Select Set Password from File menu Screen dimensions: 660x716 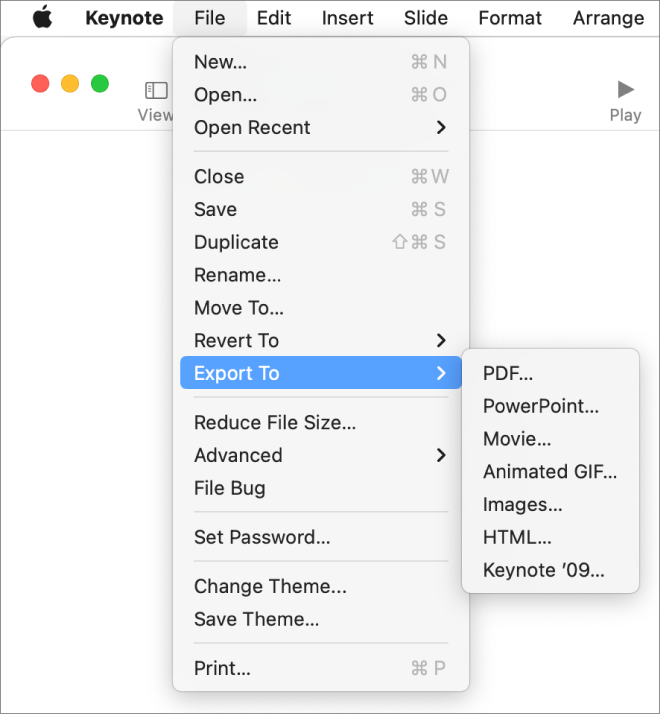pos(262,537)
